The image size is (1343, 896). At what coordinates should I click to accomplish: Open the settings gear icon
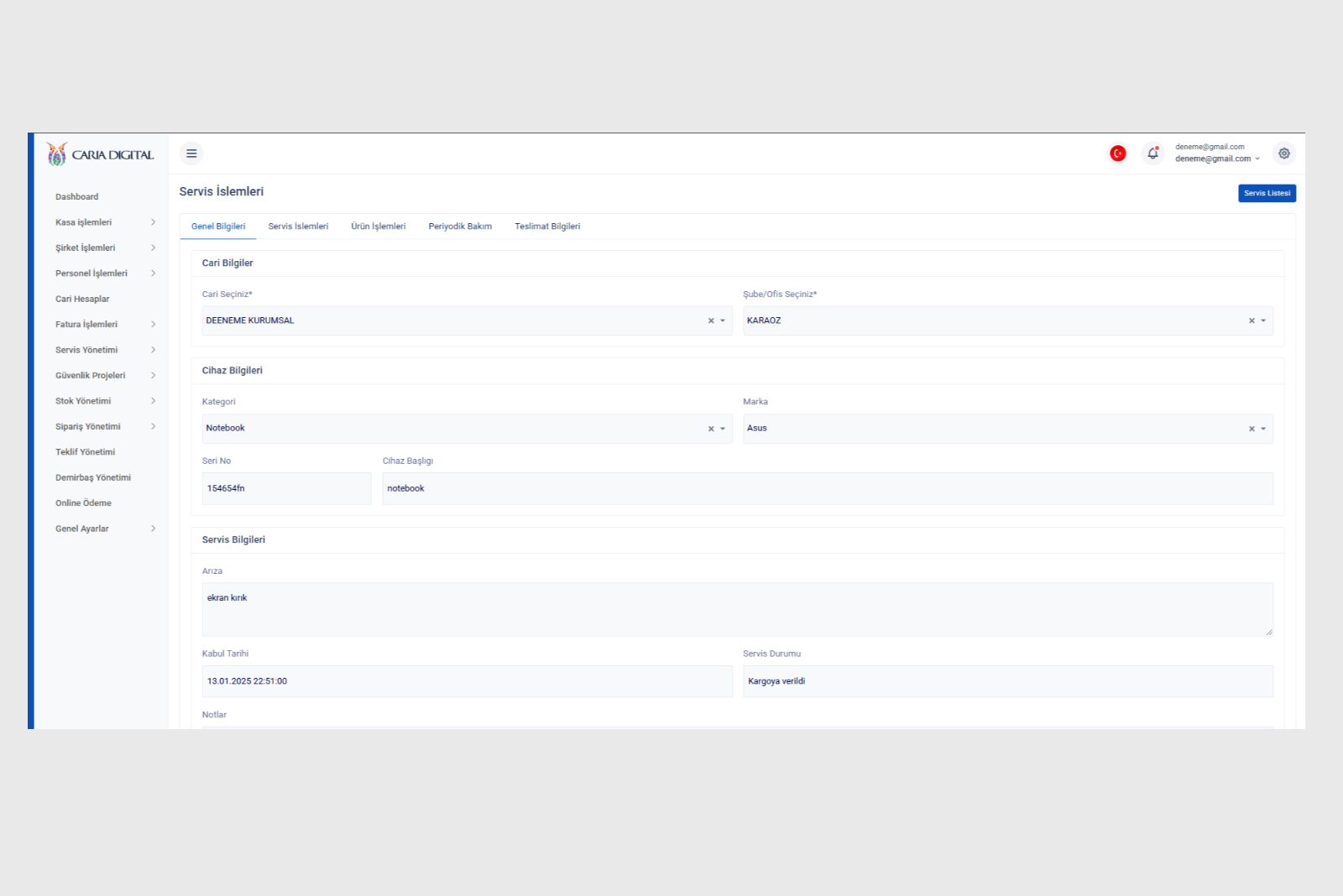point(1283,154)
